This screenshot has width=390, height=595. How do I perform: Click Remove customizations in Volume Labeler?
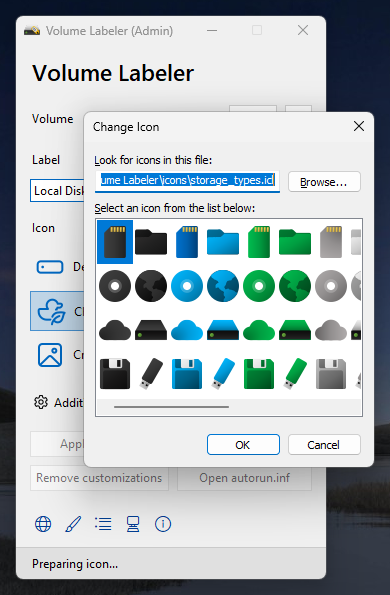99,478
